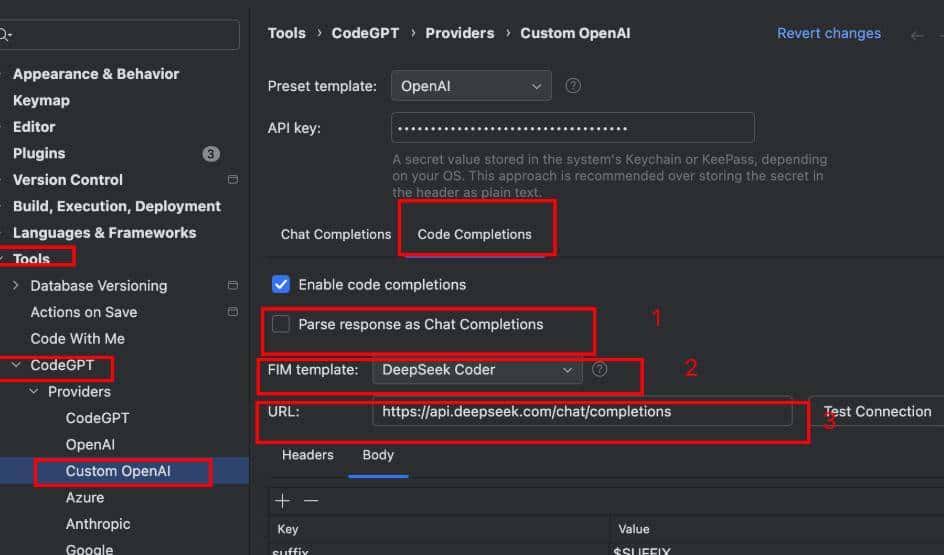This screenshot has height=555, width=944.
Task: Select Keymap in the settings tree
Action: (x=41, y=101)
